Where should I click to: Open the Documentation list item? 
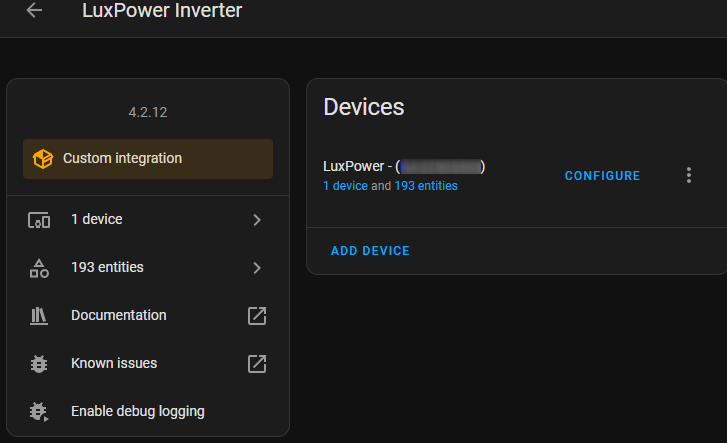(x=148, y=316)
